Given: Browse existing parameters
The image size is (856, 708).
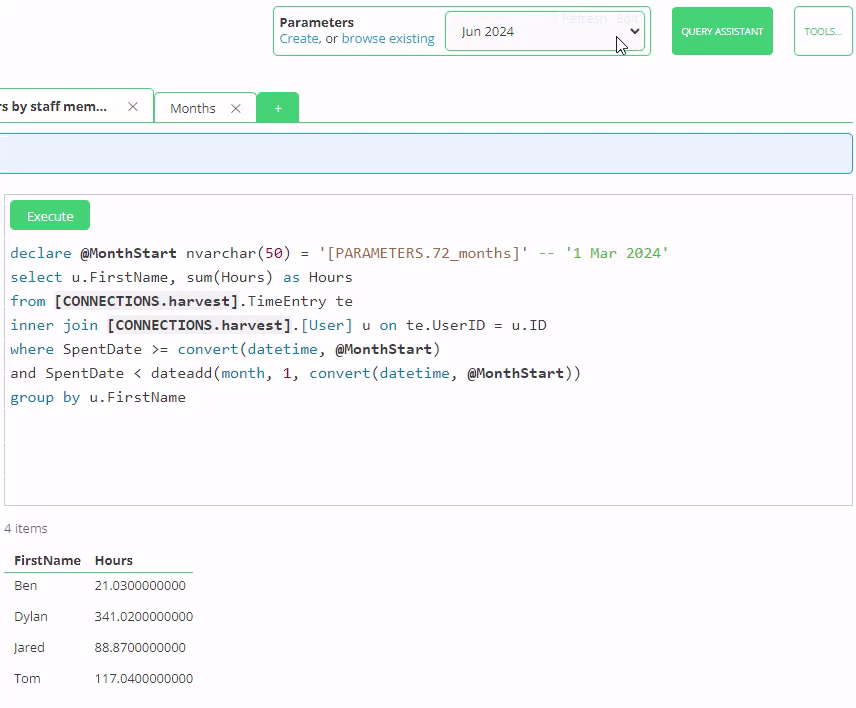Looking at the screenshot, I should point(388,38).
